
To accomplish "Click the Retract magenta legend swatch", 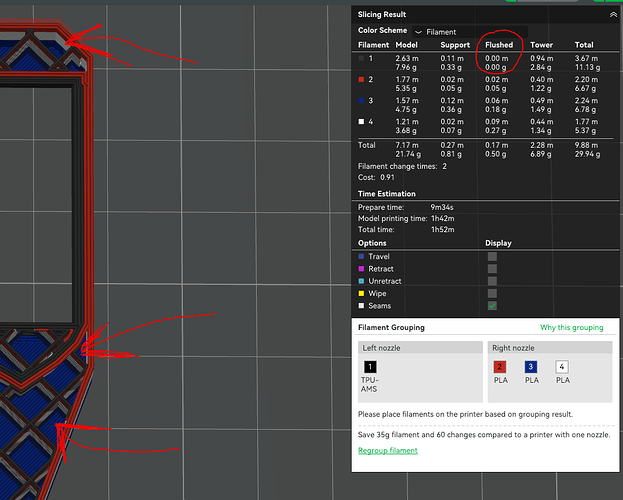I will 361,269.
